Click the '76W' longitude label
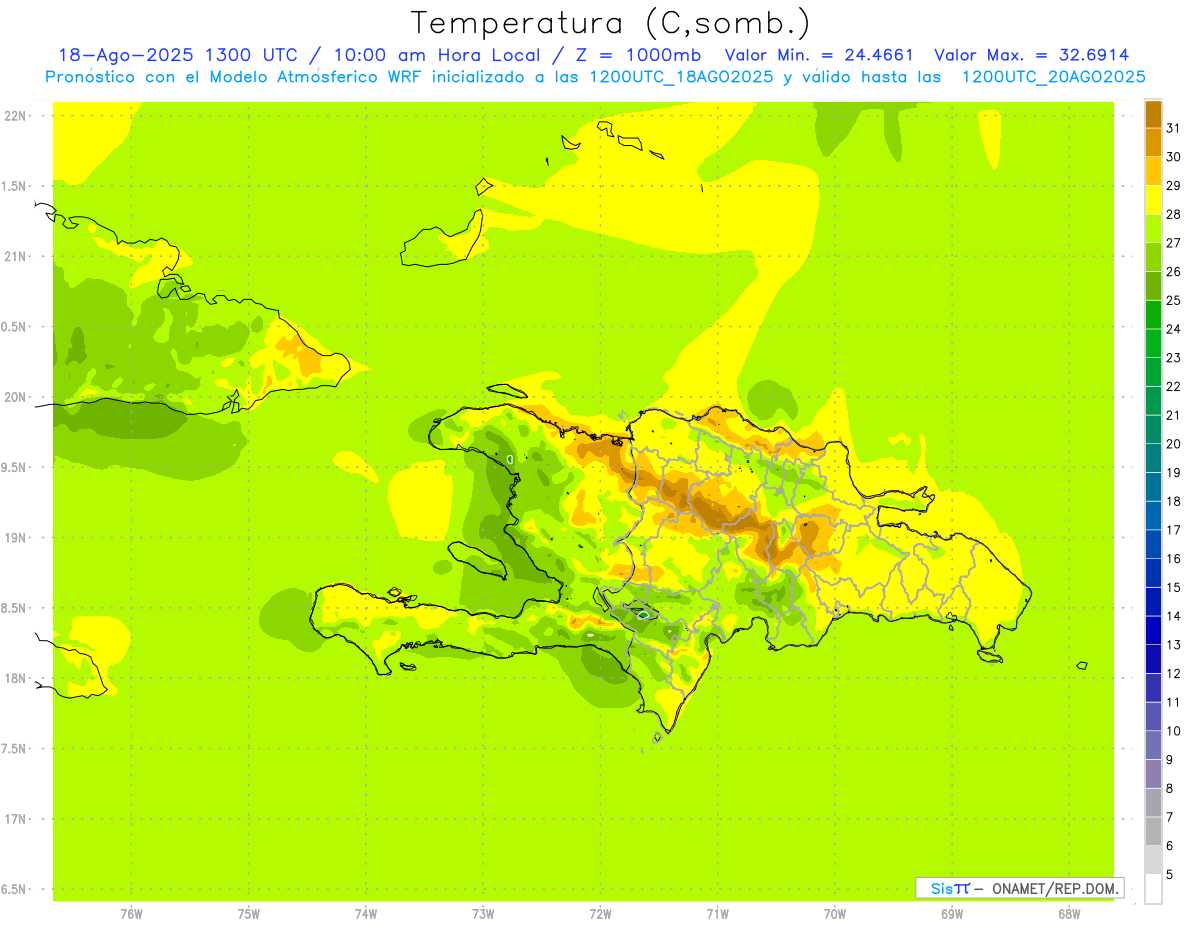Image resolution: width=1200 pixels, height=927 pixels. tap(131, 914)
